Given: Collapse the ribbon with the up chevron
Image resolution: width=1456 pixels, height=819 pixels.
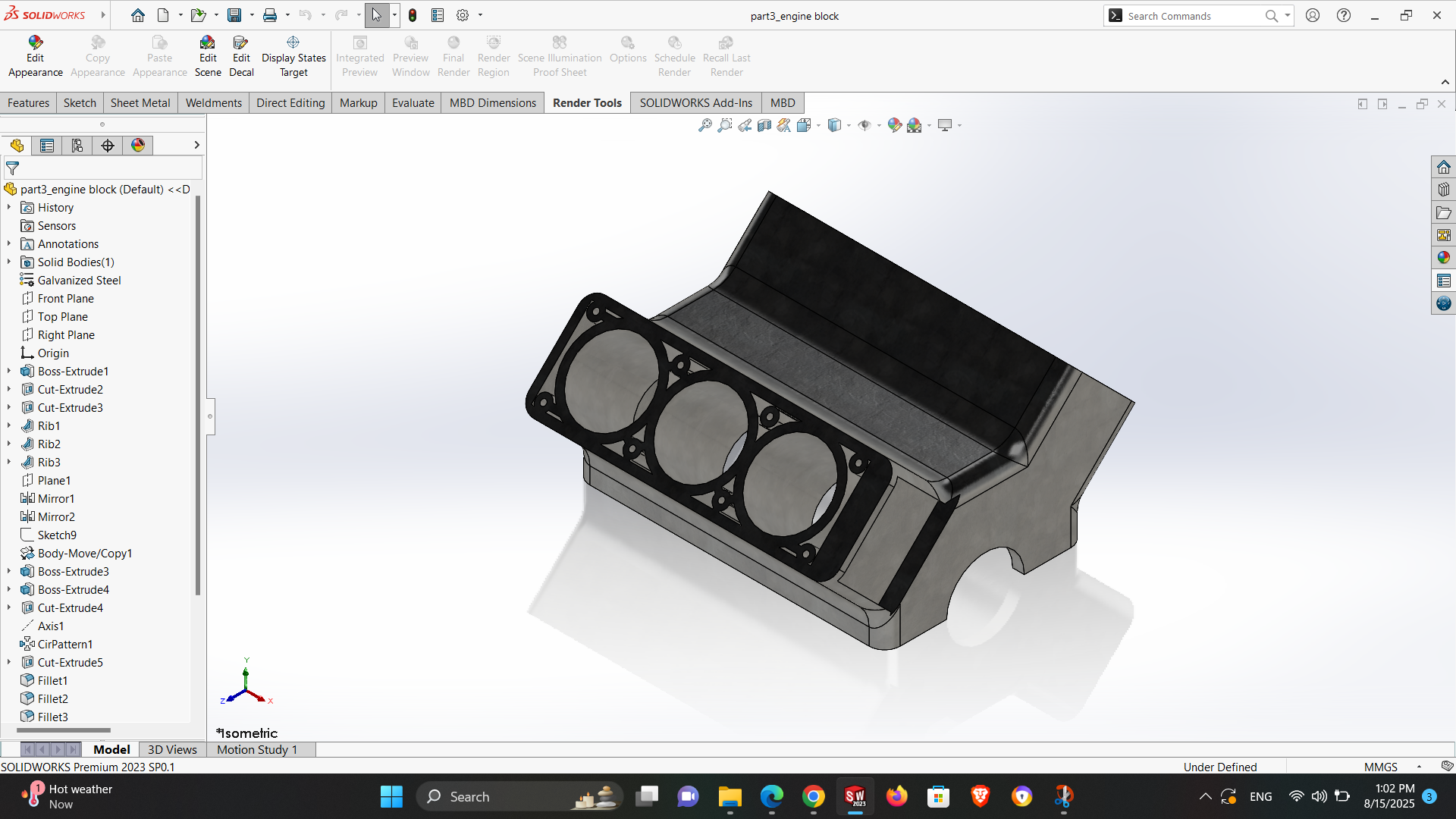Looking at the screenshot, I should (1445, 82).
